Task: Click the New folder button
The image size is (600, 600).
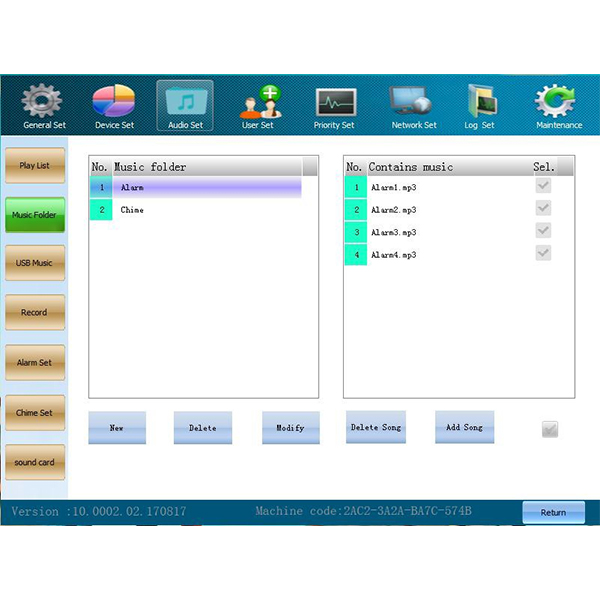Action: pos(117,428)
